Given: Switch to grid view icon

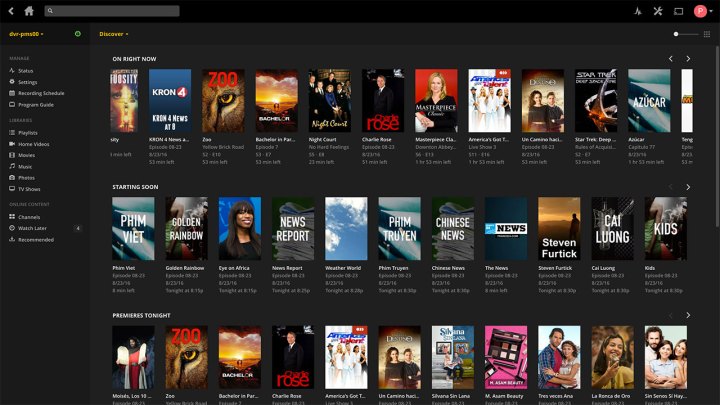Looking at the screenshot, I should point(707,34).
